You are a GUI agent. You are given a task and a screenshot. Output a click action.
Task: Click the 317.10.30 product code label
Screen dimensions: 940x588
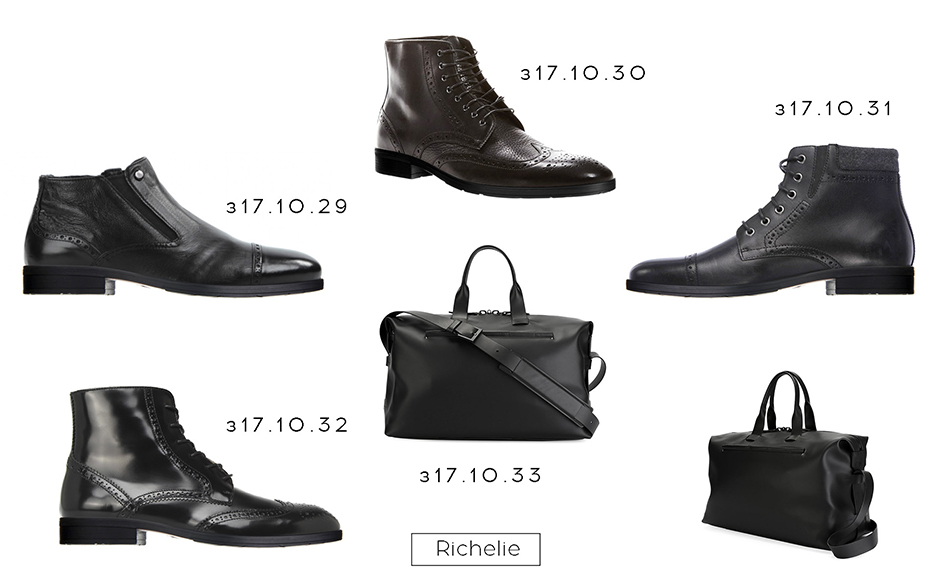[x=583, y=73]
